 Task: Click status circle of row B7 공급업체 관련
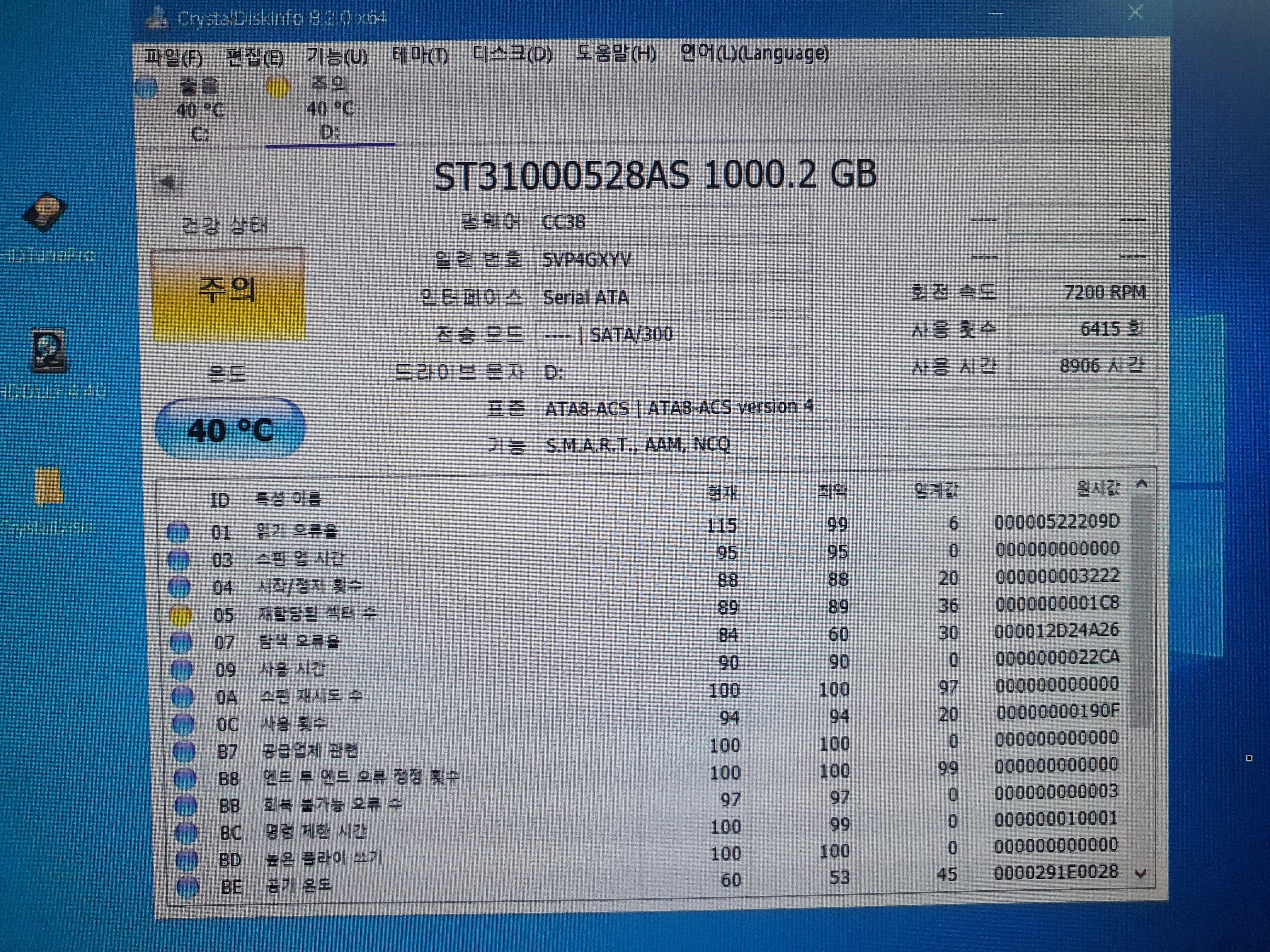tap(184, 752)
